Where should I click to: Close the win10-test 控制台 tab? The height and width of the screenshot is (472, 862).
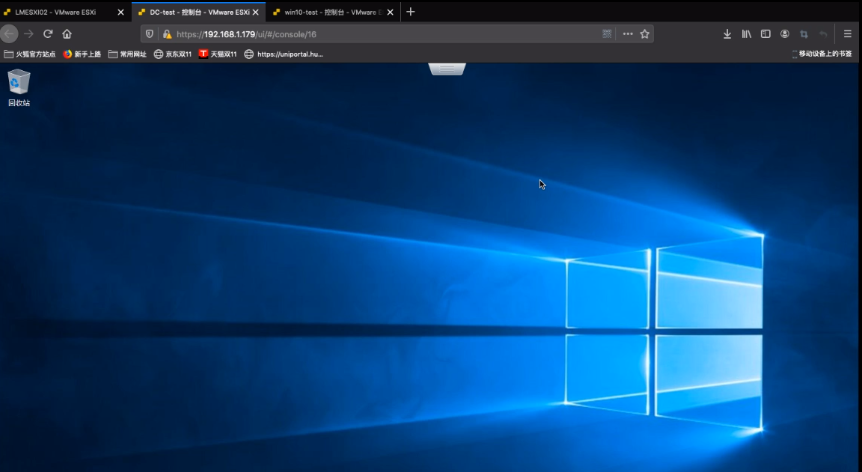coord(390,12)
